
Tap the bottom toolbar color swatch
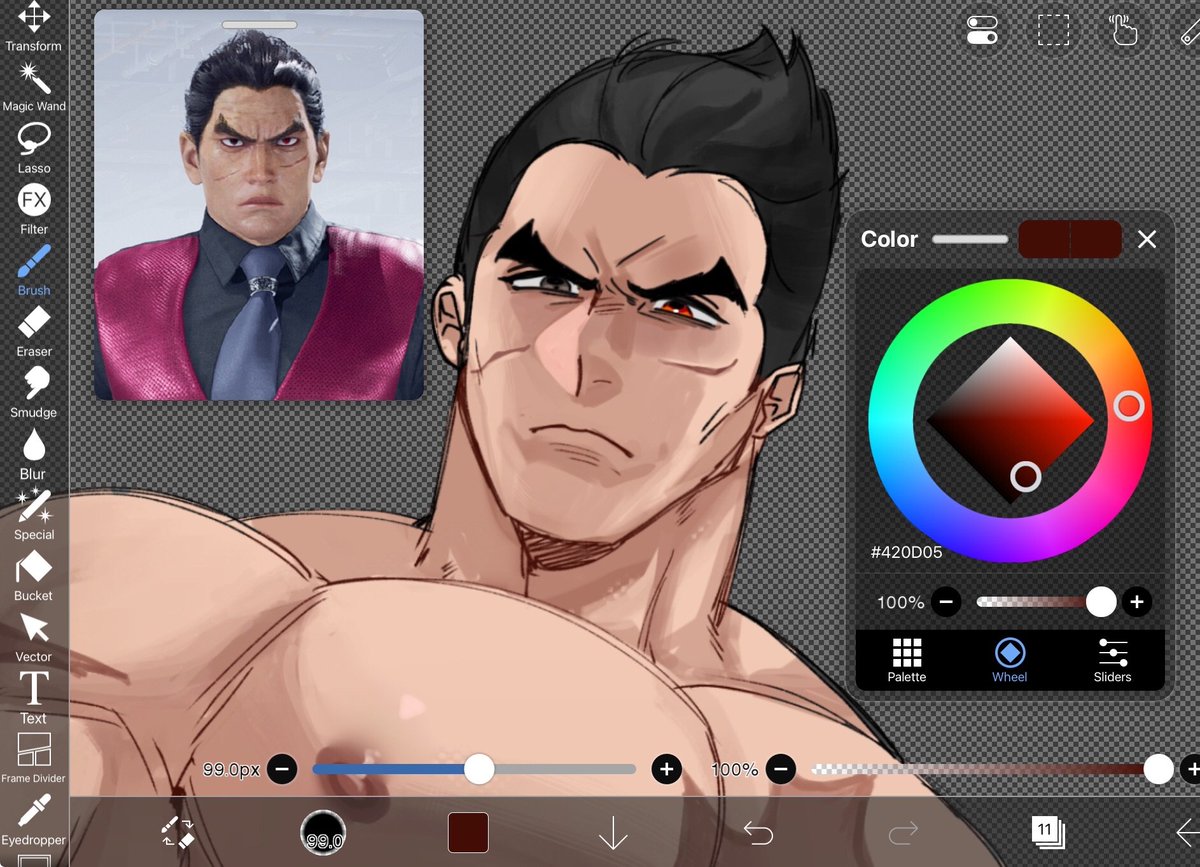point(468,832)
